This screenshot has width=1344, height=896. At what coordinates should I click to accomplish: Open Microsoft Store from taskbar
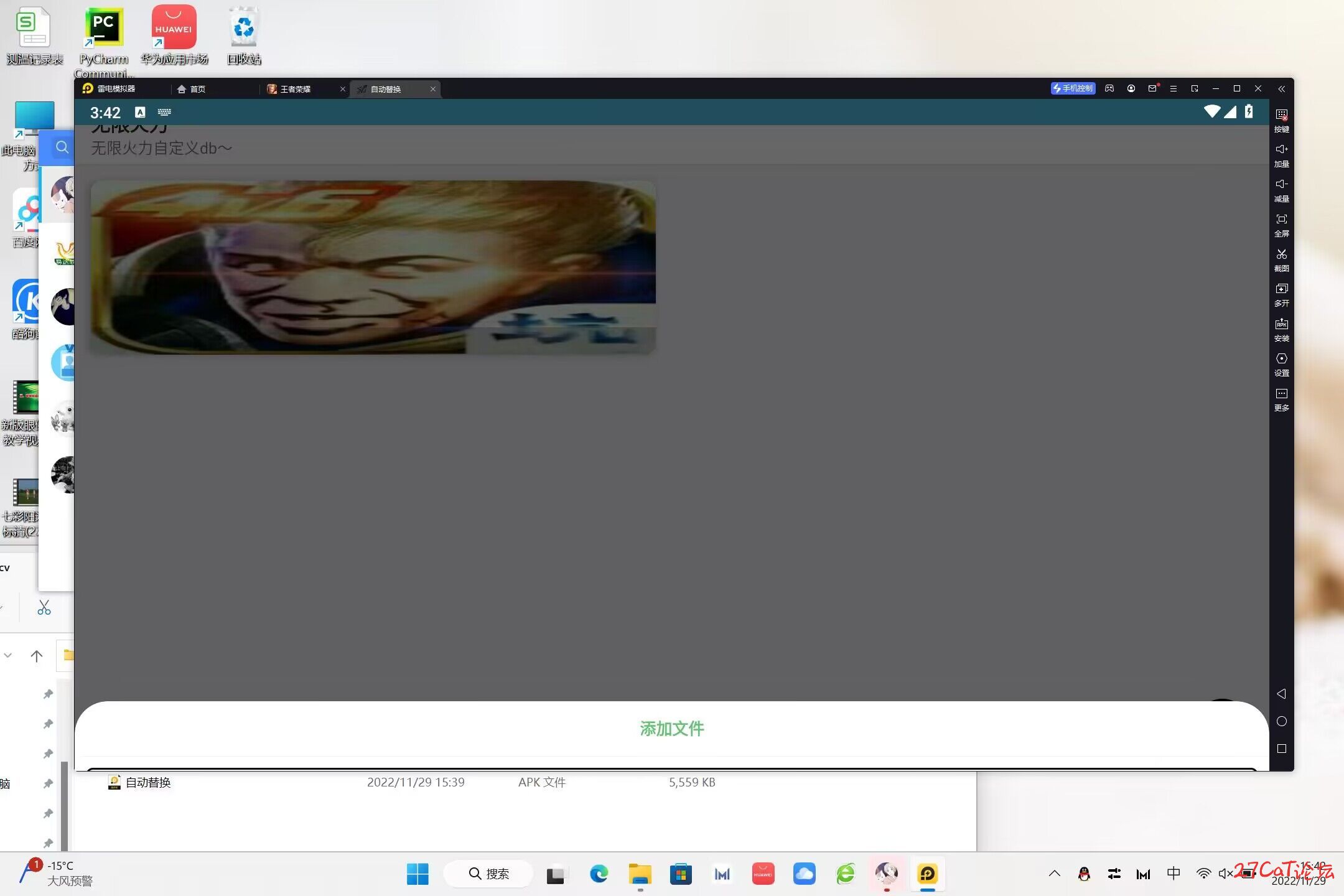pyautogui.click(x=681, y=874)
